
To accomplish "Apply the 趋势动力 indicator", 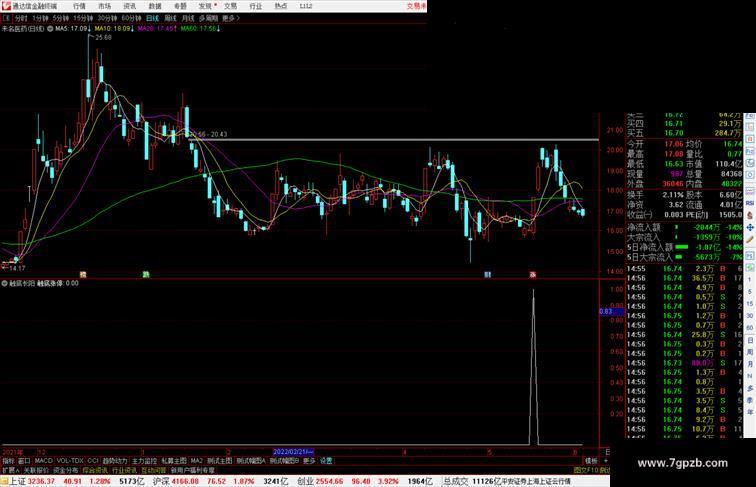I will 115,461.
